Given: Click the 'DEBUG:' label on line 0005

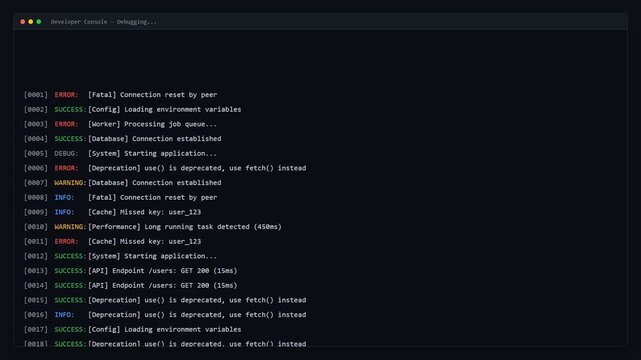Looking at the screenshot, I should point(66,154).
